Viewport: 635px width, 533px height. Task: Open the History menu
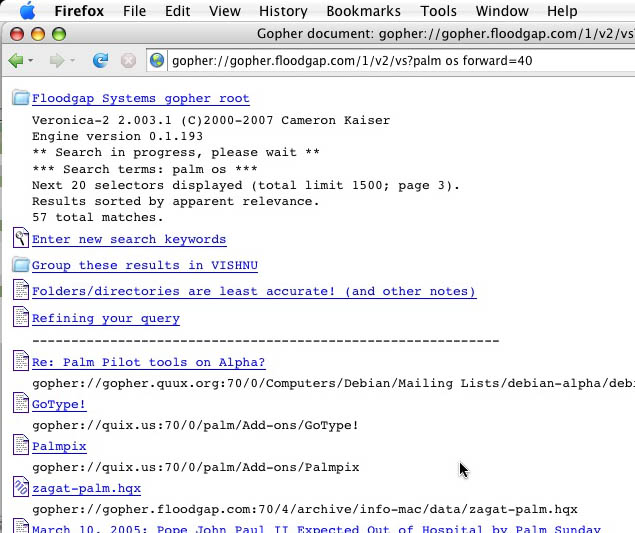[282, 11]
